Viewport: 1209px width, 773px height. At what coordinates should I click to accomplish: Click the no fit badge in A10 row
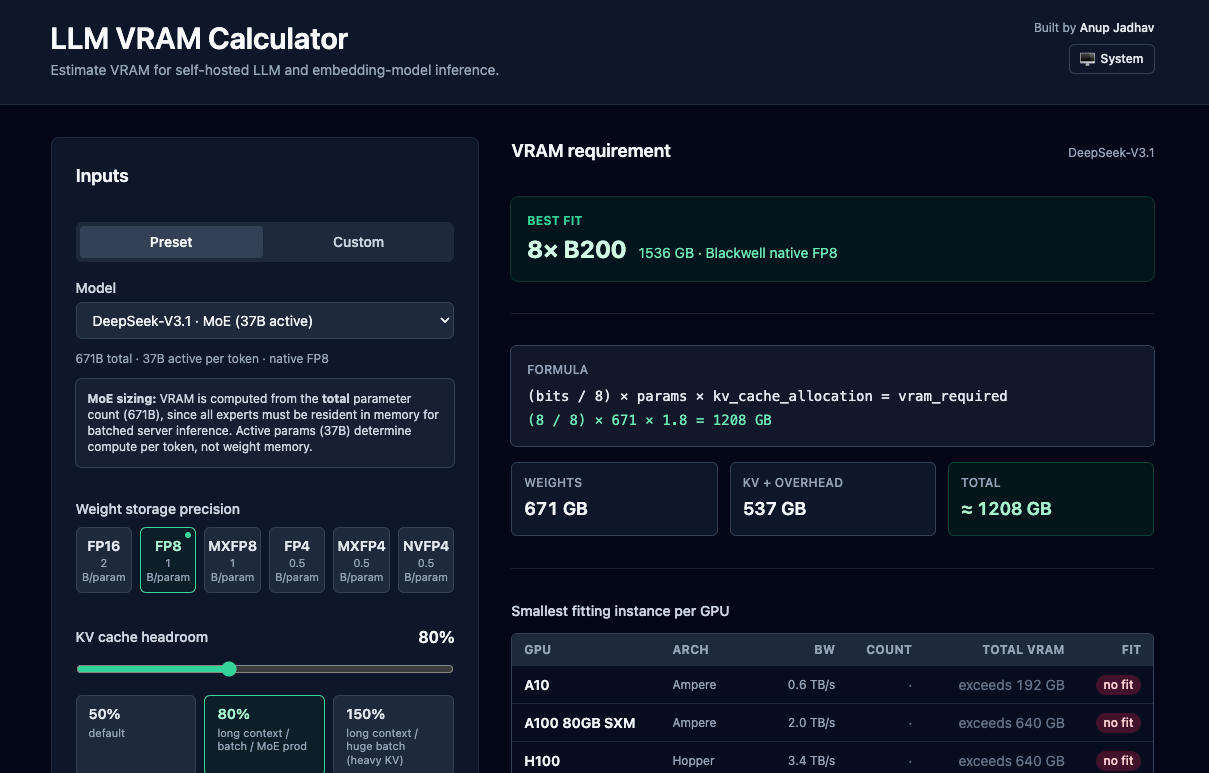[1118, 685]
